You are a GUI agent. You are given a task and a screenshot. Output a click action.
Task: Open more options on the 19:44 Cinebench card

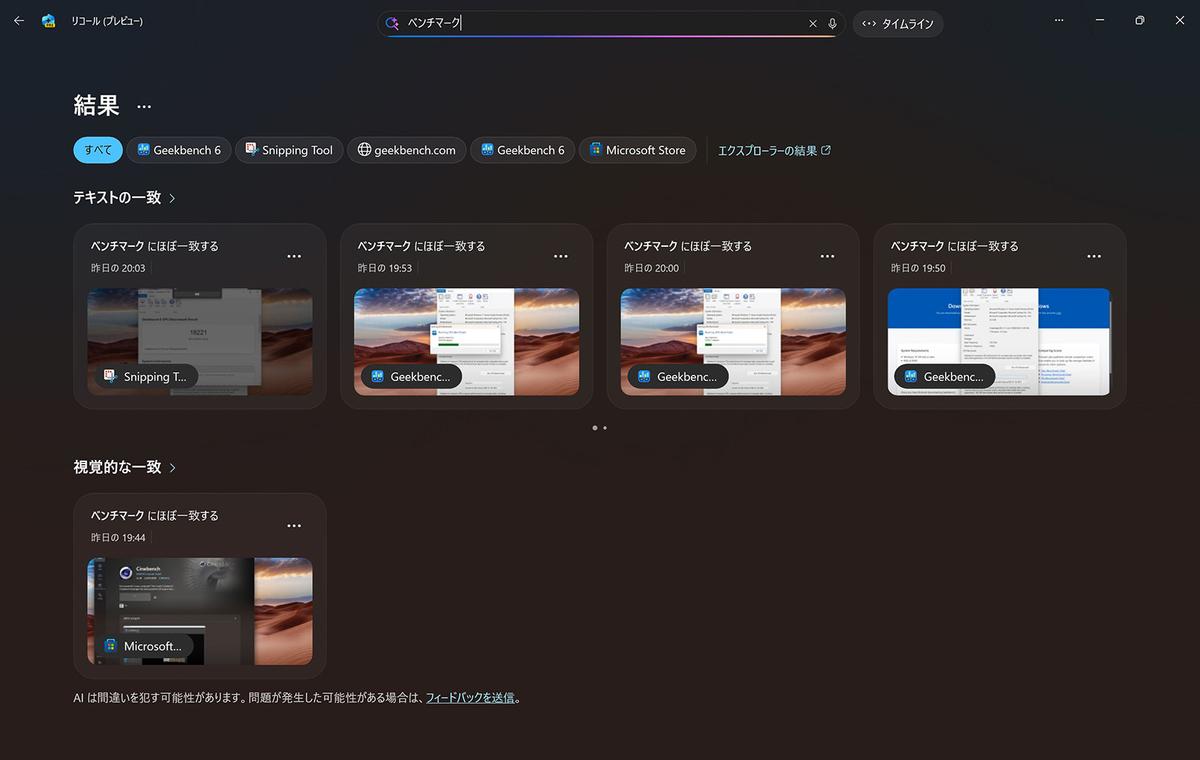pos(294,526)
